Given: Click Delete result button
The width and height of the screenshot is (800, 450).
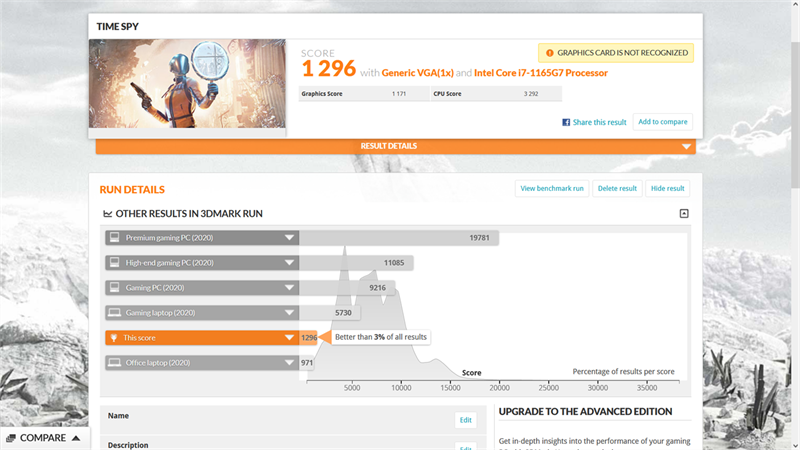Looking at the screenshot, I should (x=617, y=188).
